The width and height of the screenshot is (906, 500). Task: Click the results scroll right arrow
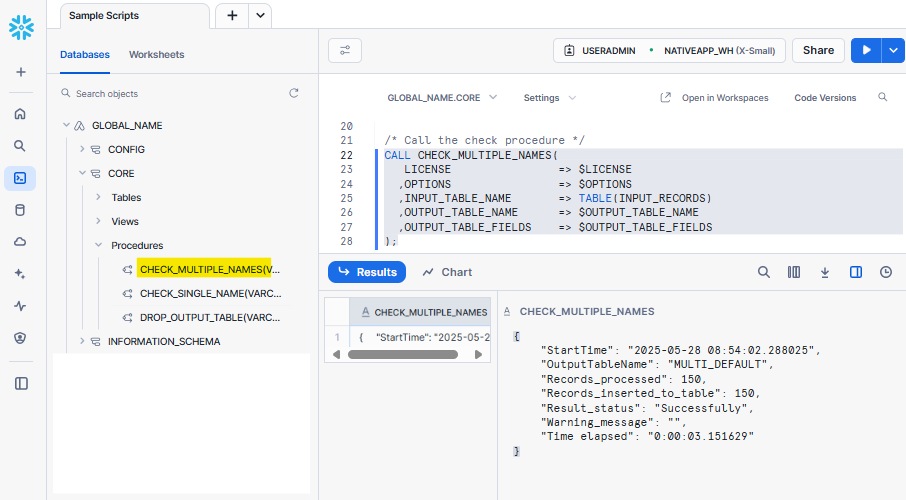(x=478, y=354)
